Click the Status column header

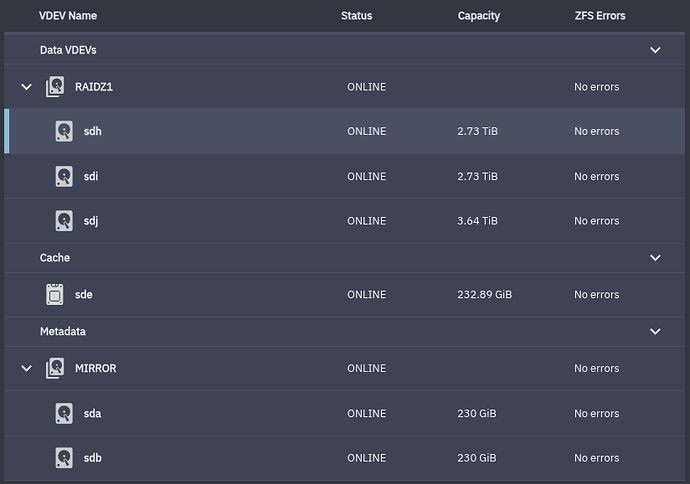click(356, 16)
